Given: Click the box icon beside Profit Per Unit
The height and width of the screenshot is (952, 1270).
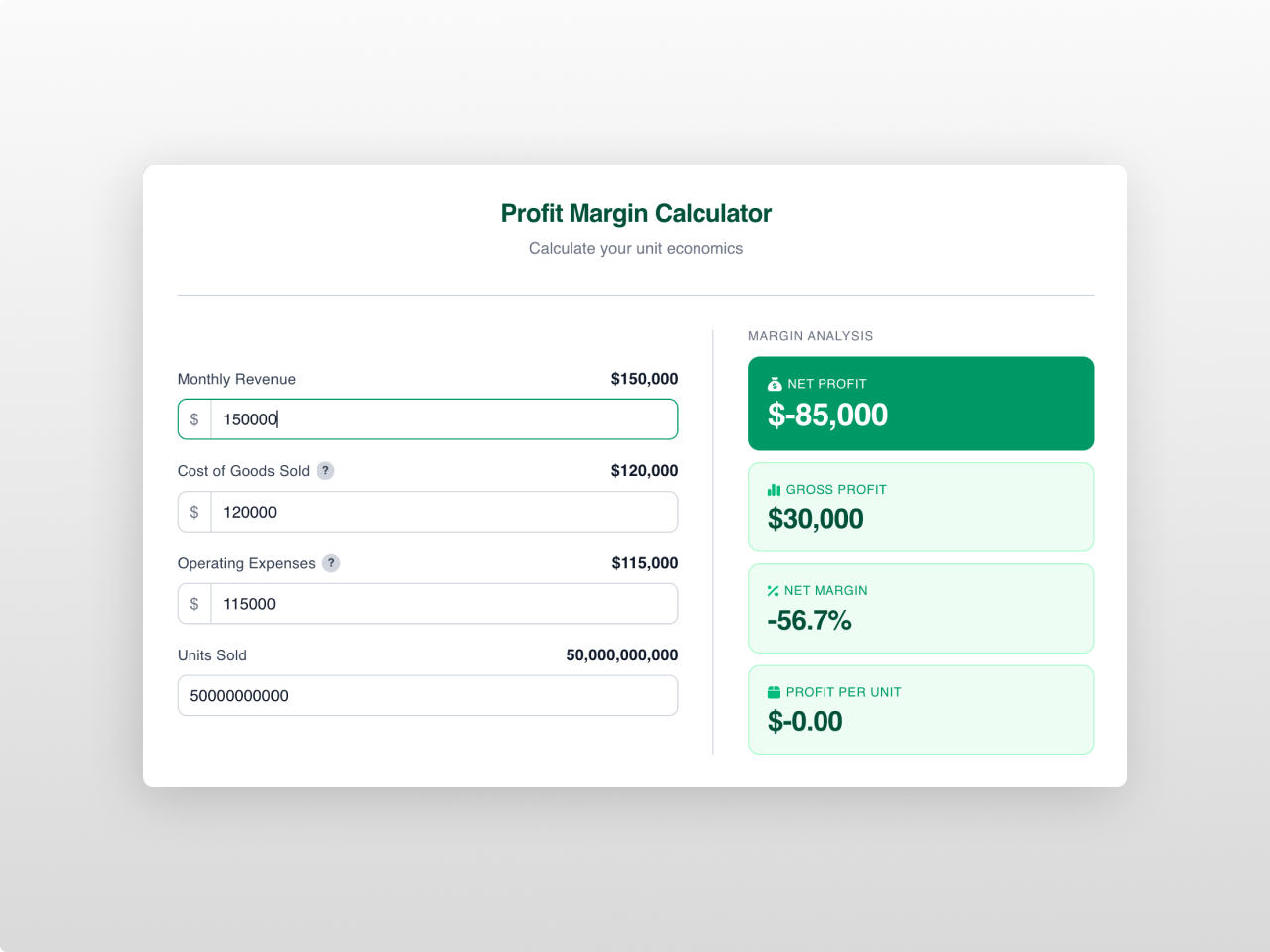Looking at the screenshot, I should click(774, 692).
